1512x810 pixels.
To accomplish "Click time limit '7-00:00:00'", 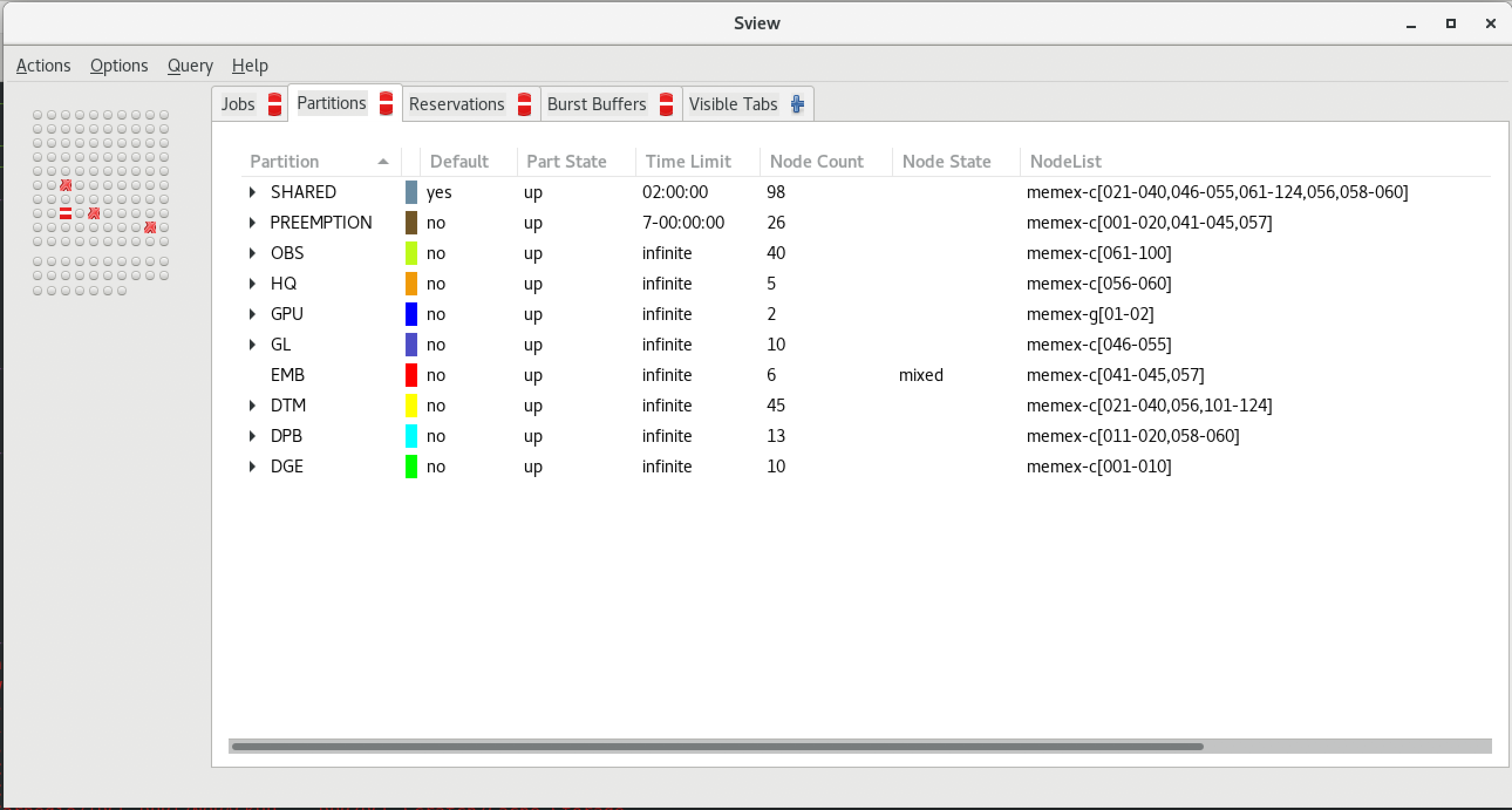I will click(683, 223).
